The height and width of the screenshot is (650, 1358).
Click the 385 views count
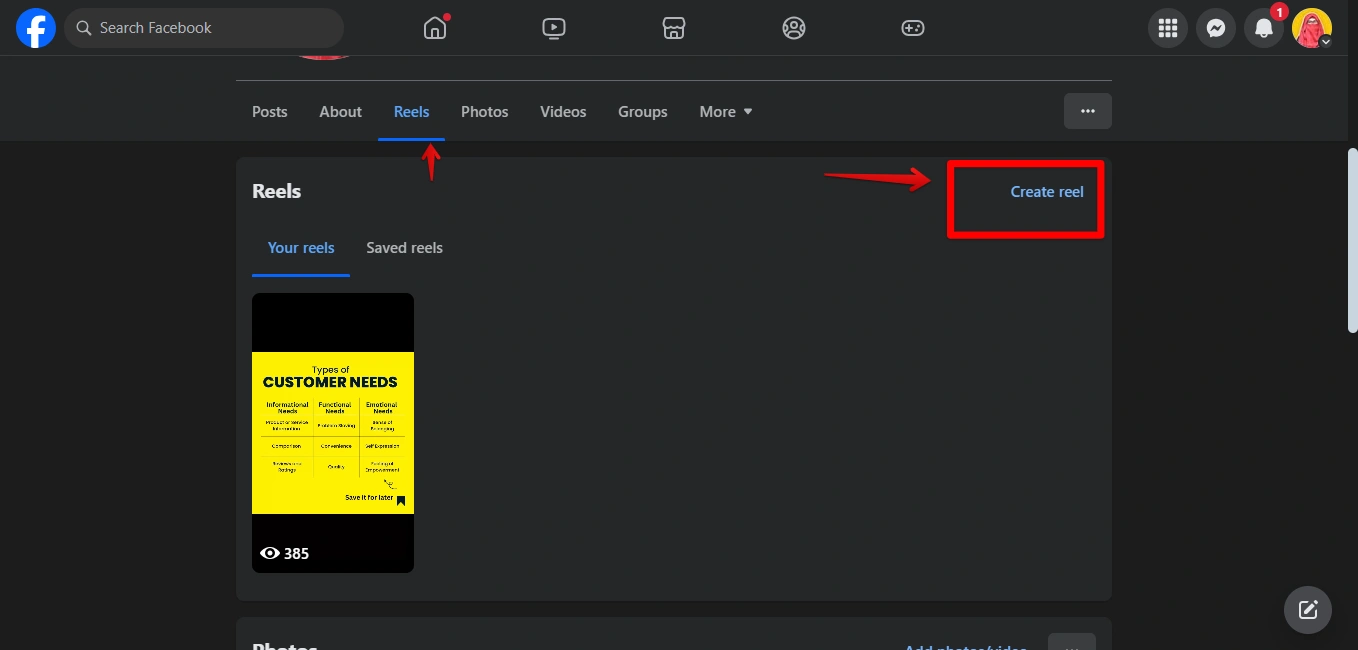(x=284, y=553)
